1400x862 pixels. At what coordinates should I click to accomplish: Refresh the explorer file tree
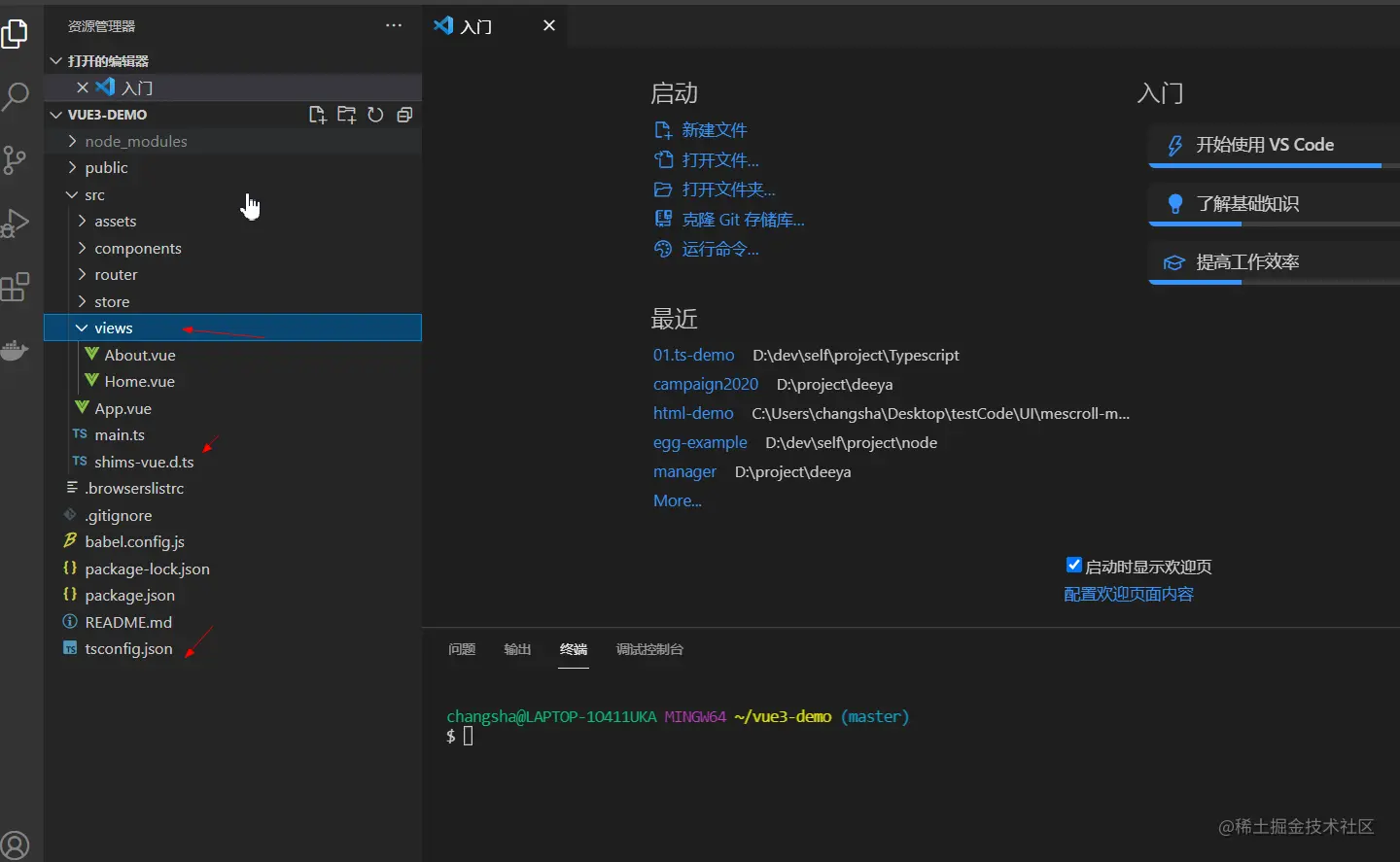(375, 115)
